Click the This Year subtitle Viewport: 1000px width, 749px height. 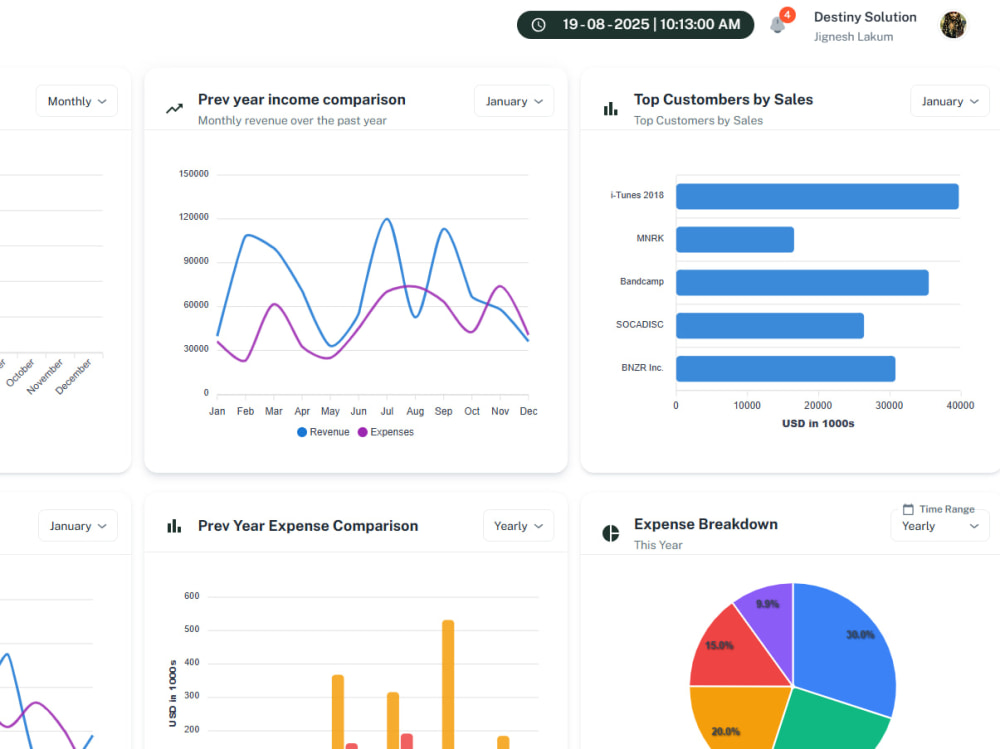click(x=658, y=545)
